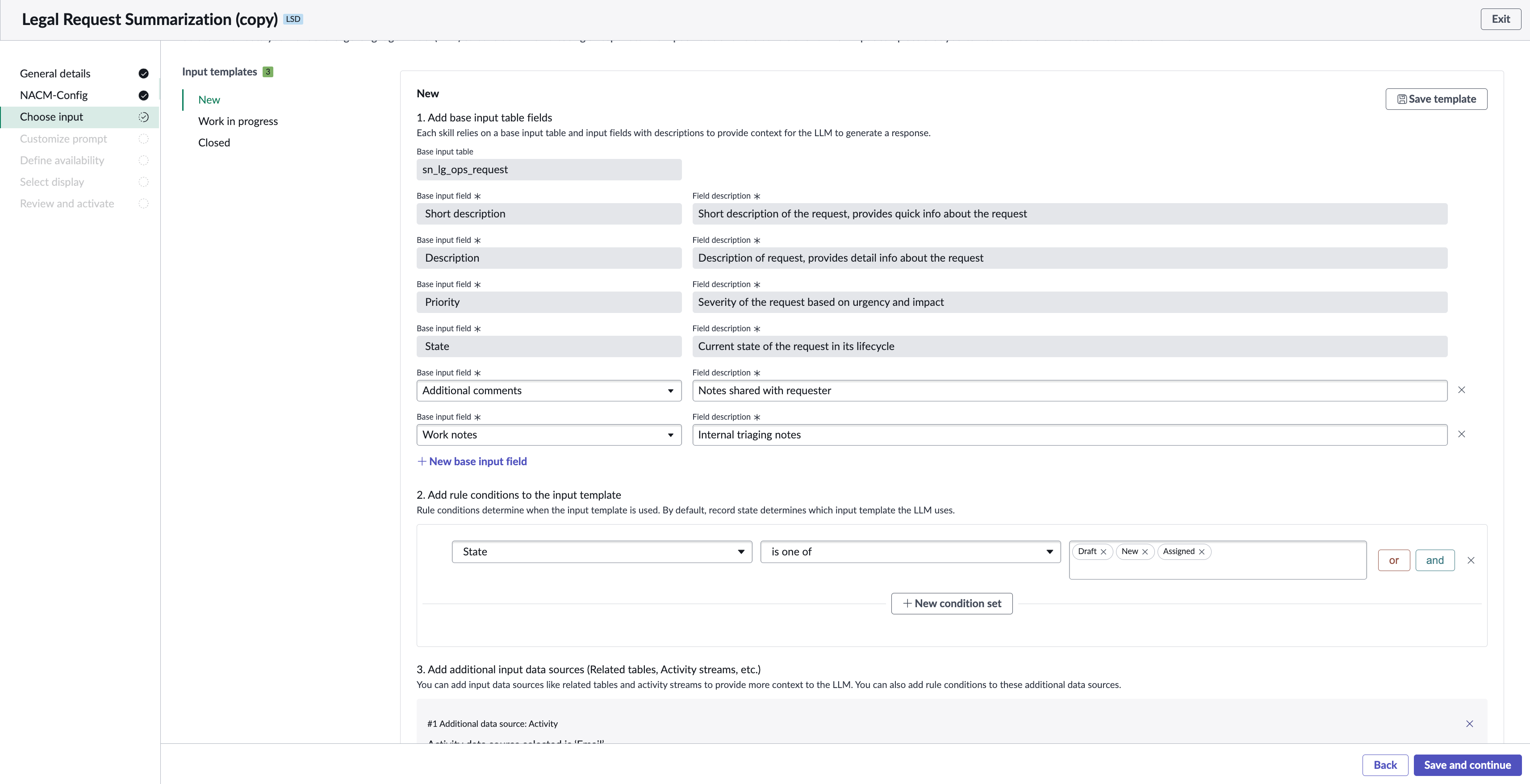Select the New input template
Screen dimensions: 1530x784
click(209, 100)
